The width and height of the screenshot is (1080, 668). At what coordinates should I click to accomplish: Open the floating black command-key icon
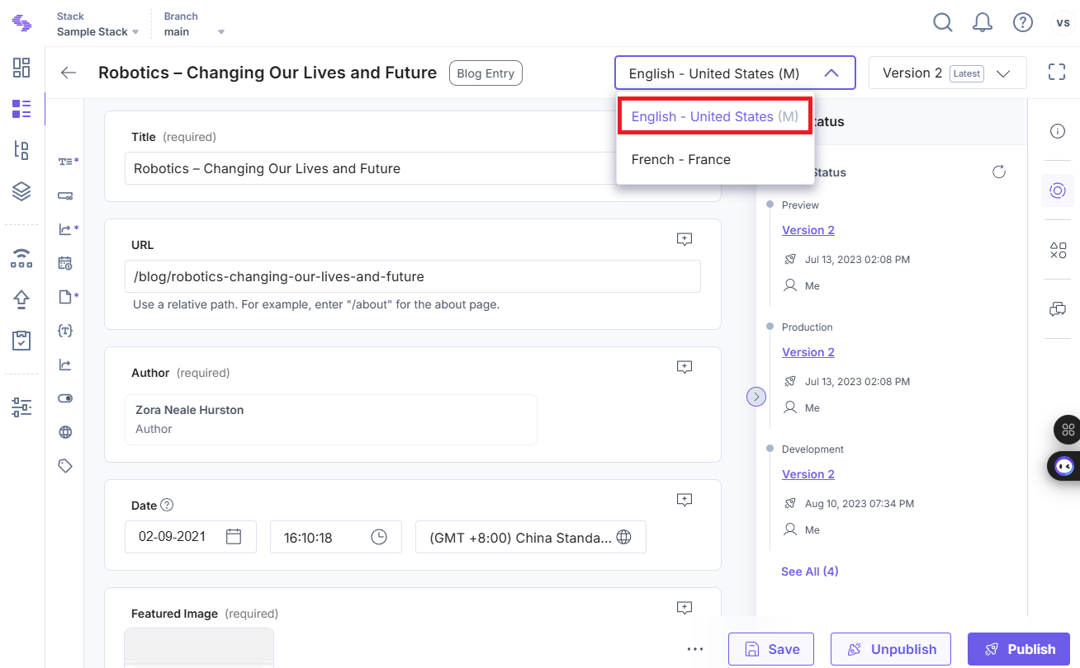pos(1067,430)
